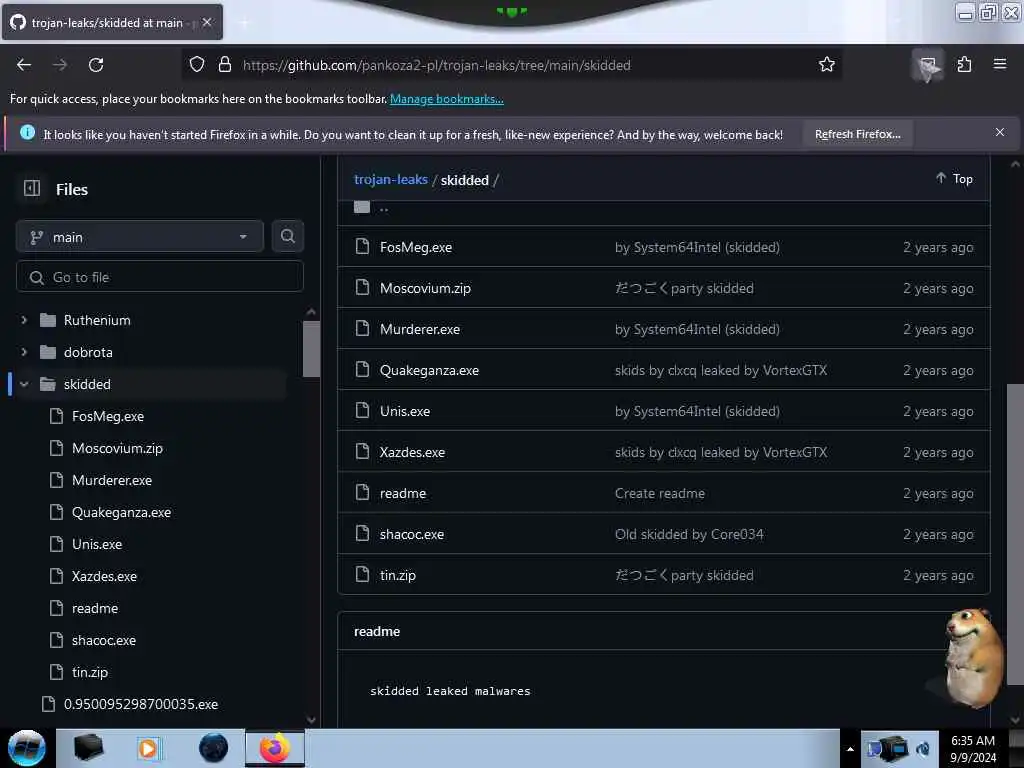This screenshot has width=1024, height=768.
Task: Bookmark this page with the star icon
Action: [x=827, y=64]
